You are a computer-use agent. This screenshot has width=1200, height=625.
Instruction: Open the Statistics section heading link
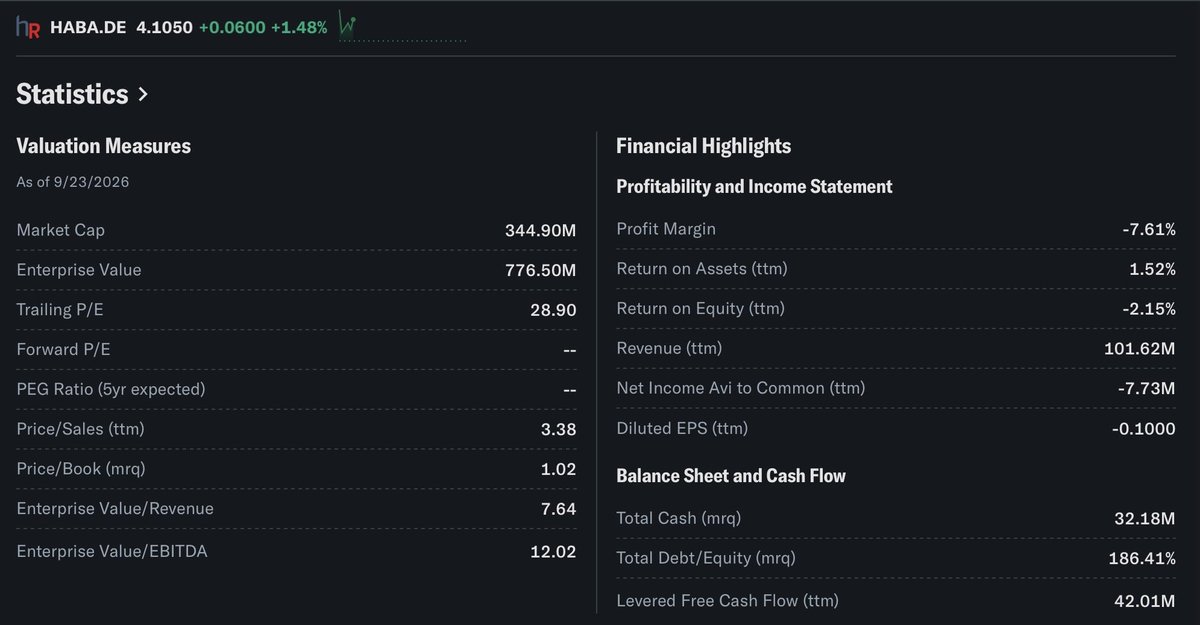pos(72,94)
